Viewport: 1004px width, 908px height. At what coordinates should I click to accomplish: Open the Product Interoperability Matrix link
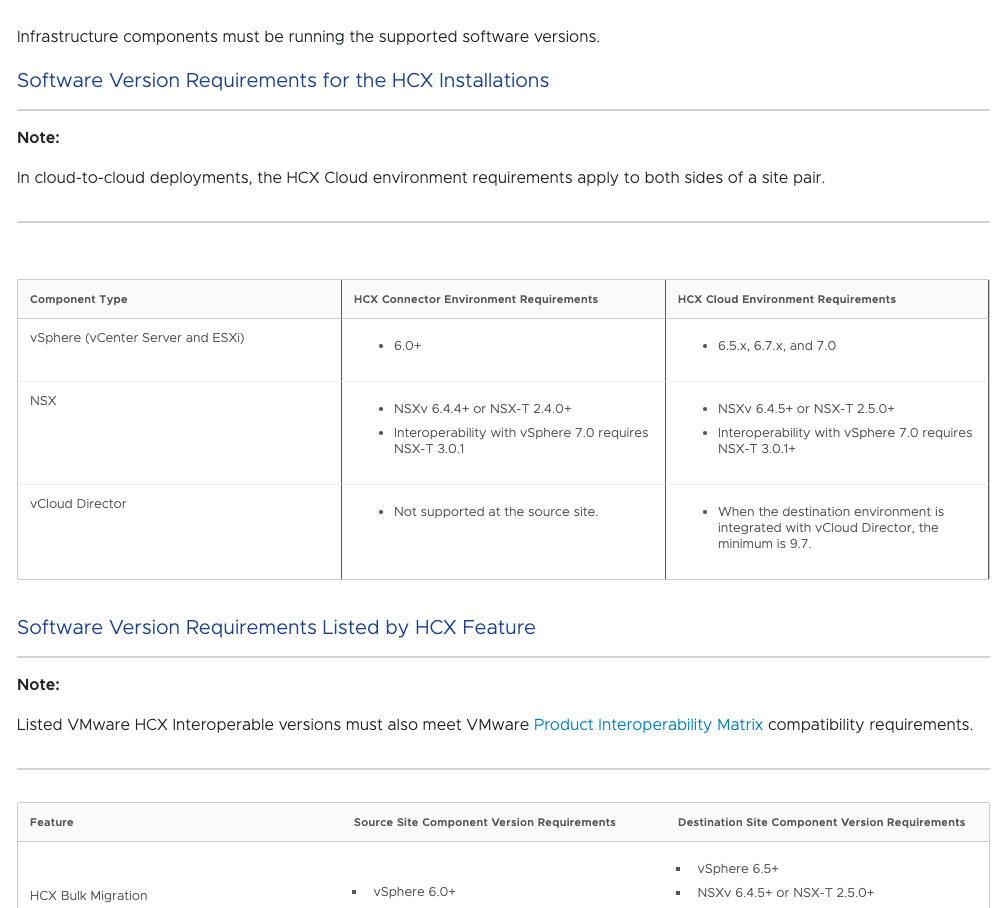click(x=648, y=724)
